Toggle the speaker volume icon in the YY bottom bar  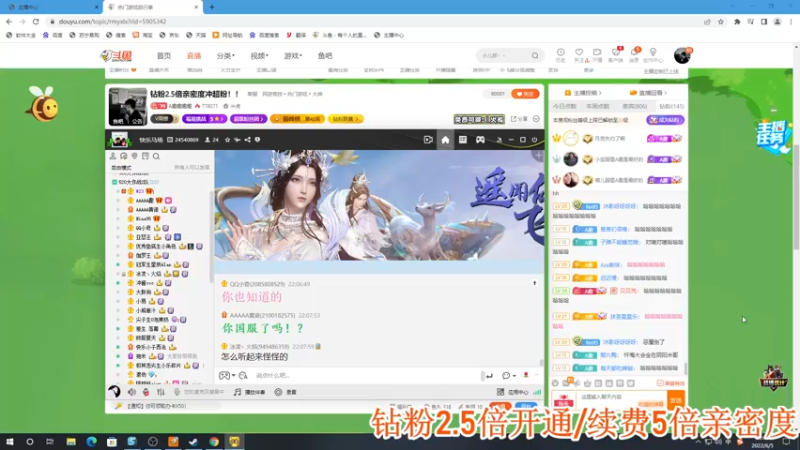coord(132,392)
